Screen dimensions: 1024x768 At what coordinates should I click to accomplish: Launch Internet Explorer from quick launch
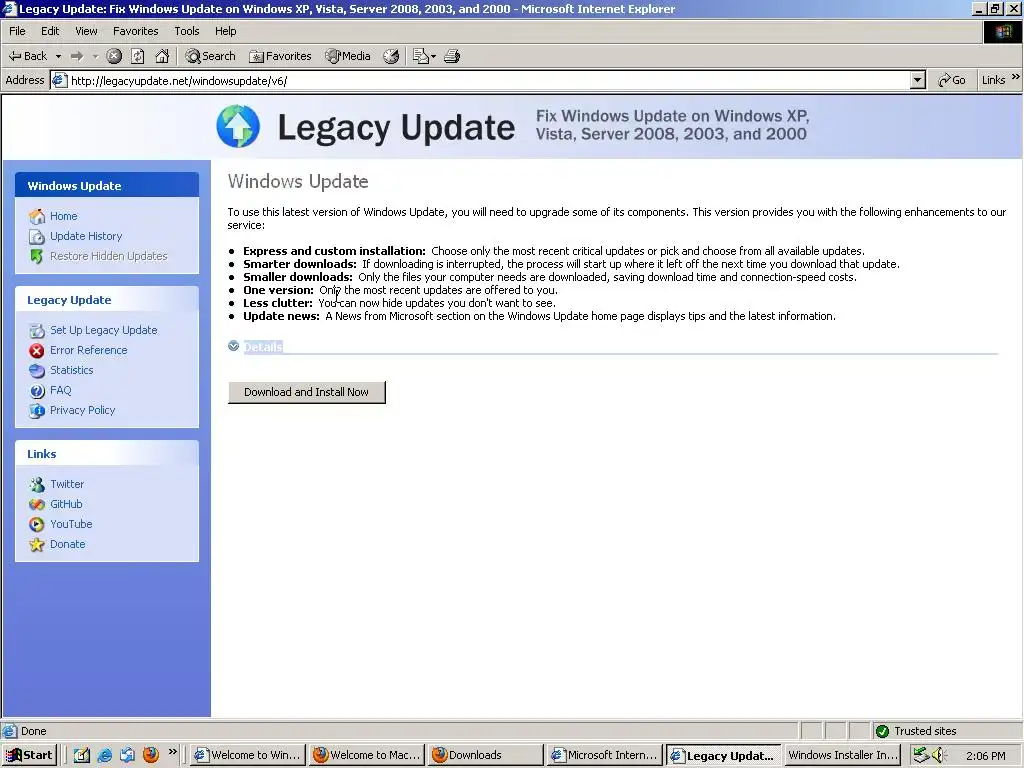104,755
